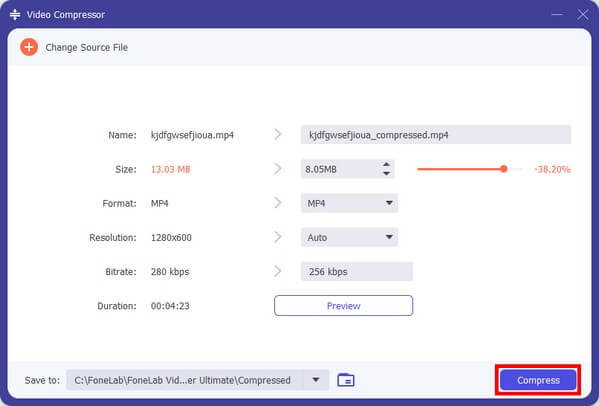Click the Preview button
The height and width of the screenshot is (406, 599).
(x=343, y=306)
